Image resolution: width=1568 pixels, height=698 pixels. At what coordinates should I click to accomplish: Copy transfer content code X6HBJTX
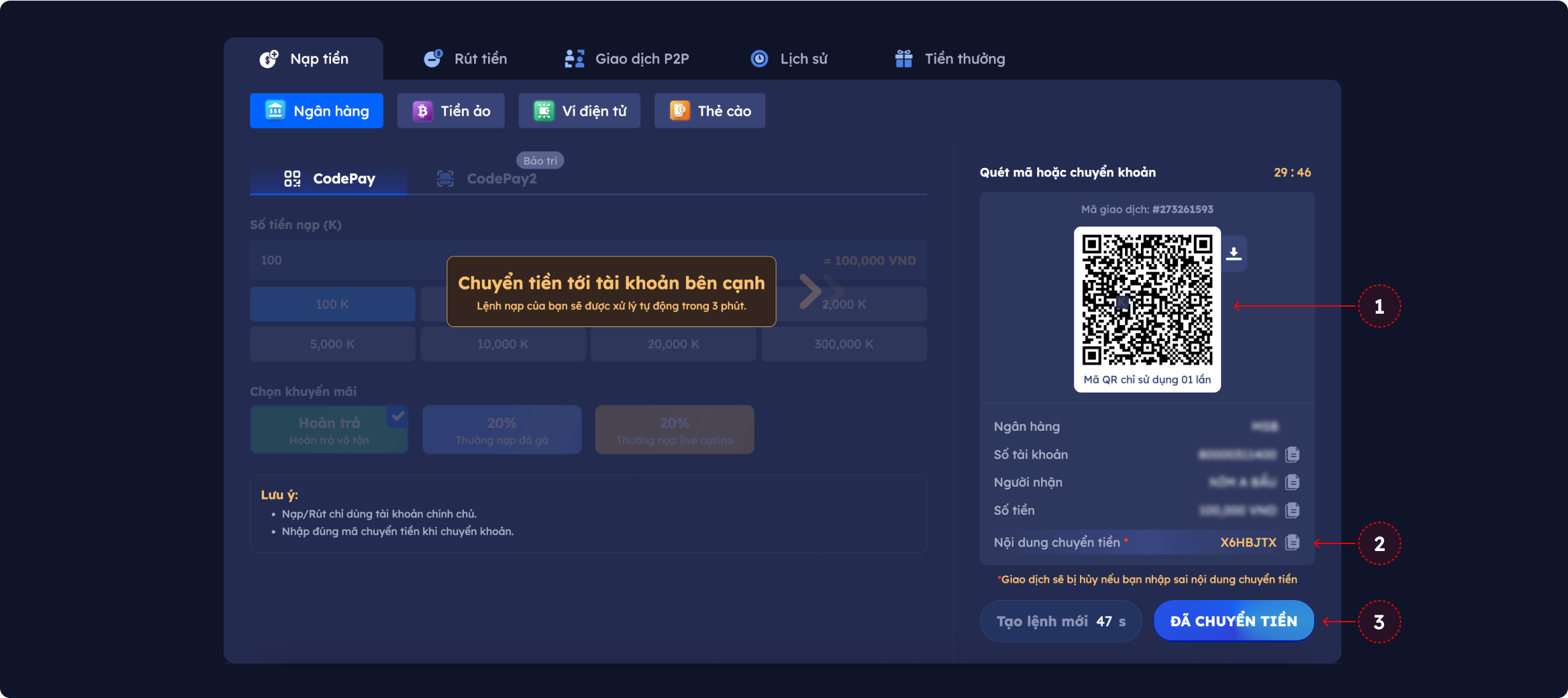(x=1292, y=543)
